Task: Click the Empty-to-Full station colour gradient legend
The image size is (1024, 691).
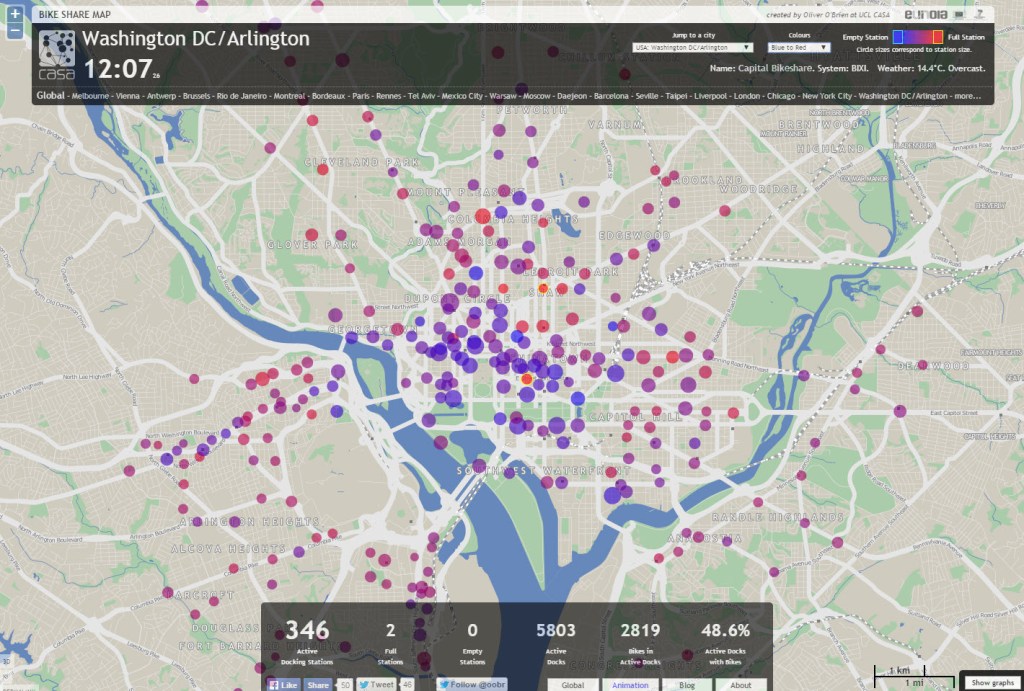Action: [x=916, y=36]
